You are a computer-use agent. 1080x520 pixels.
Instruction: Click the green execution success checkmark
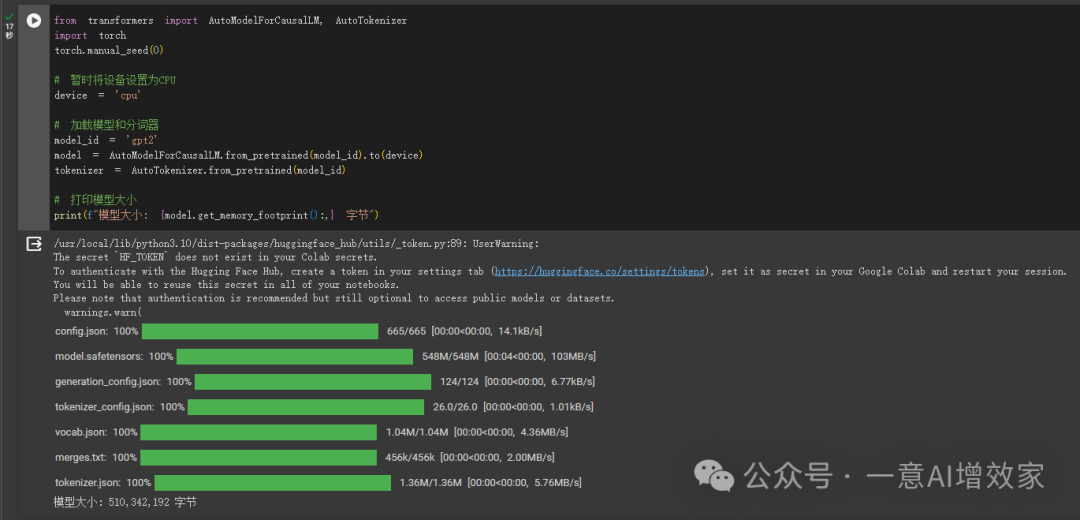pos(9,16)
